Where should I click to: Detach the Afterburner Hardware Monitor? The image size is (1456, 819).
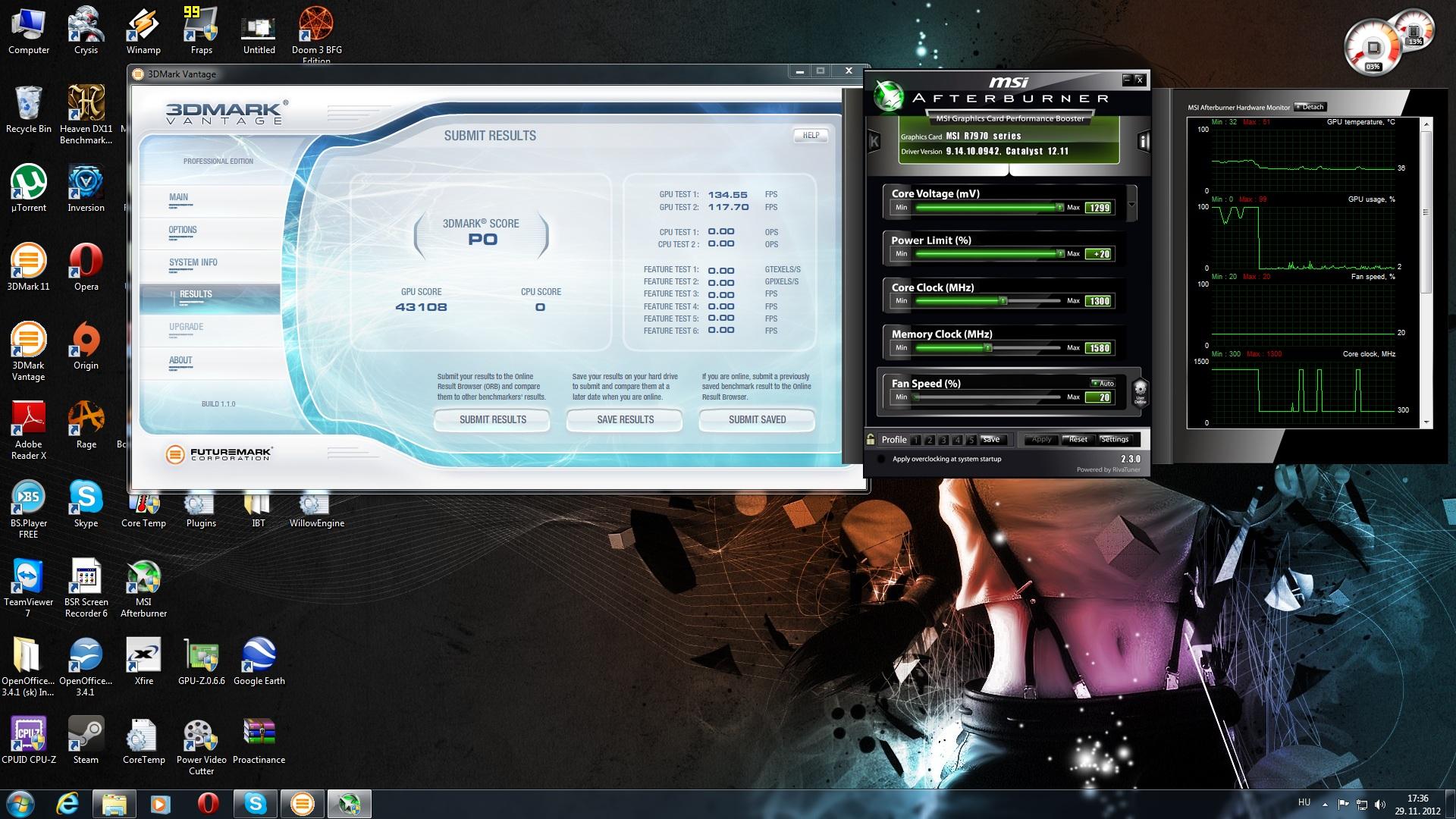(x=1310, y=107)
